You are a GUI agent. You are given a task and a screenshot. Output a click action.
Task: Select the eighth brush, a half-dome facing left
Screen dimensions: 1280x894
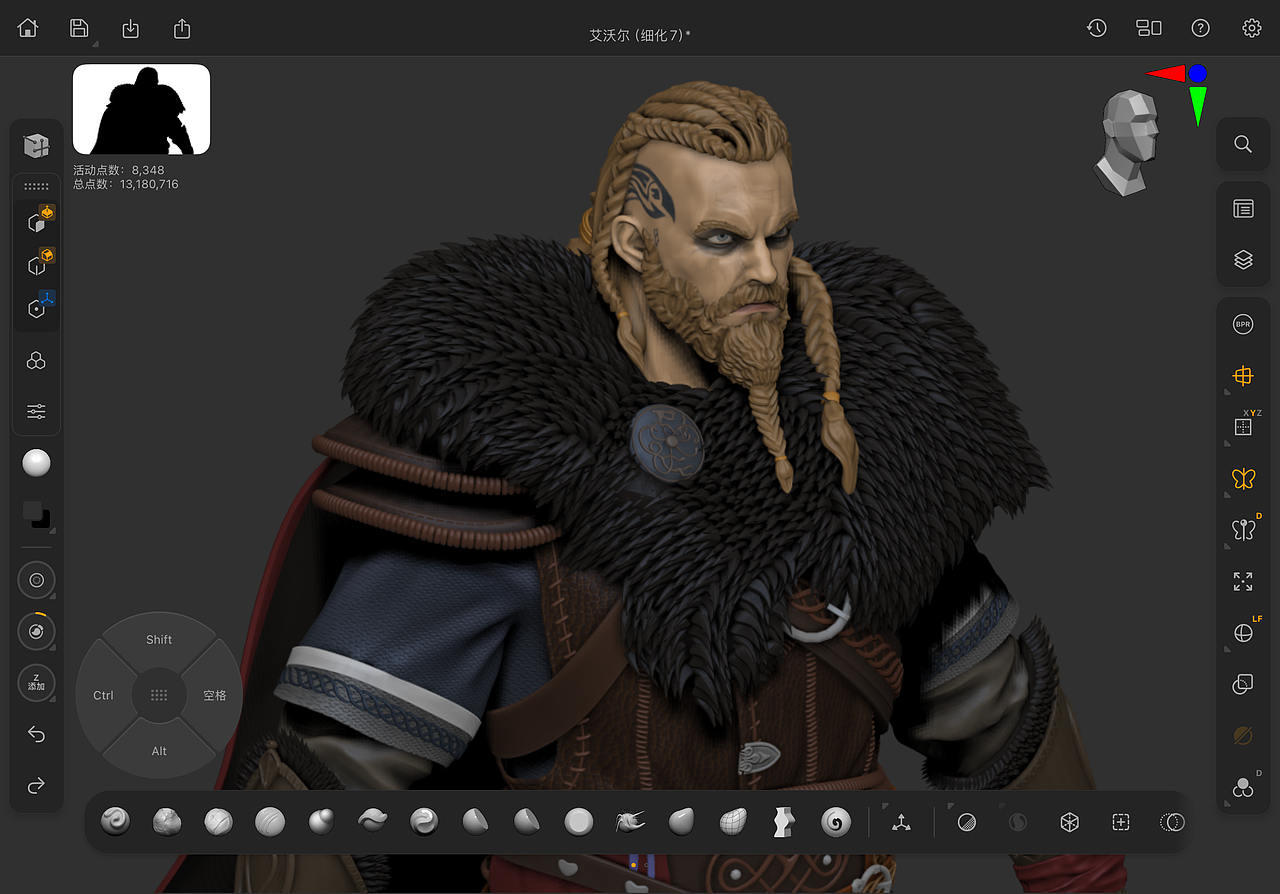tap(475, 822)
